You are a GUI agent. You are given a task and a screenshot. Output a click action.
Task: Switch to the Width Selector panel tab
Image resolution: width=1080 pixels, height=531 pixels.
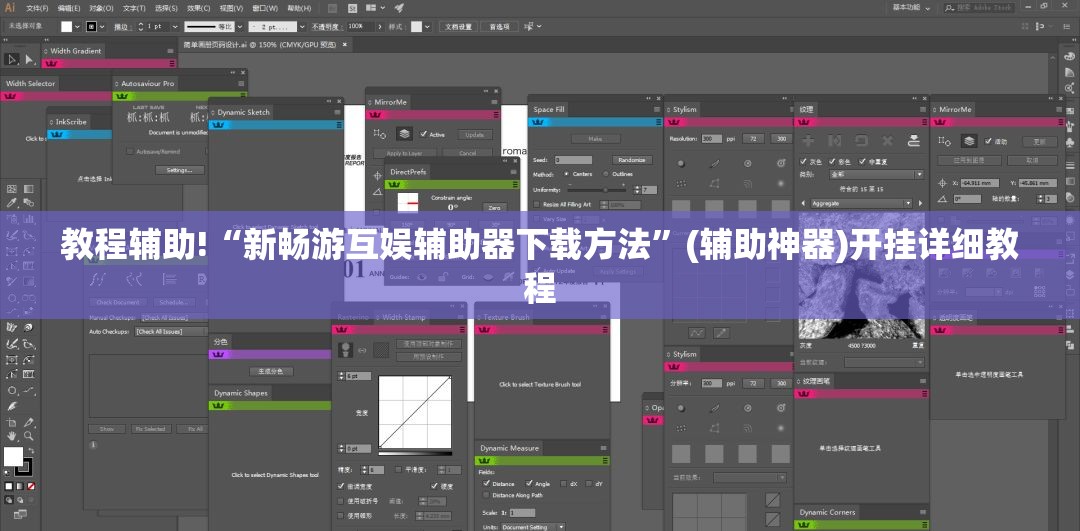30,83
